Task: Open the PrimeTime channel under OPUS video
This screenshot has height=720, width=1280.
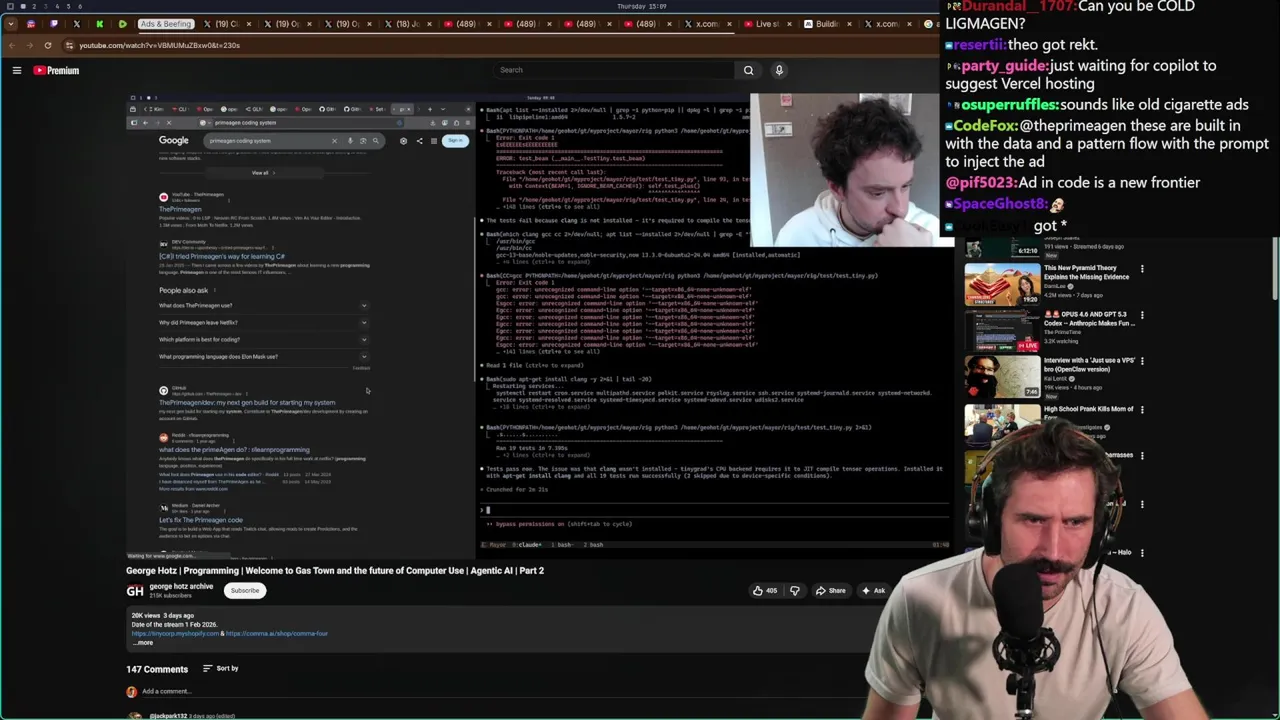Action: click(x=1064, y=333)
